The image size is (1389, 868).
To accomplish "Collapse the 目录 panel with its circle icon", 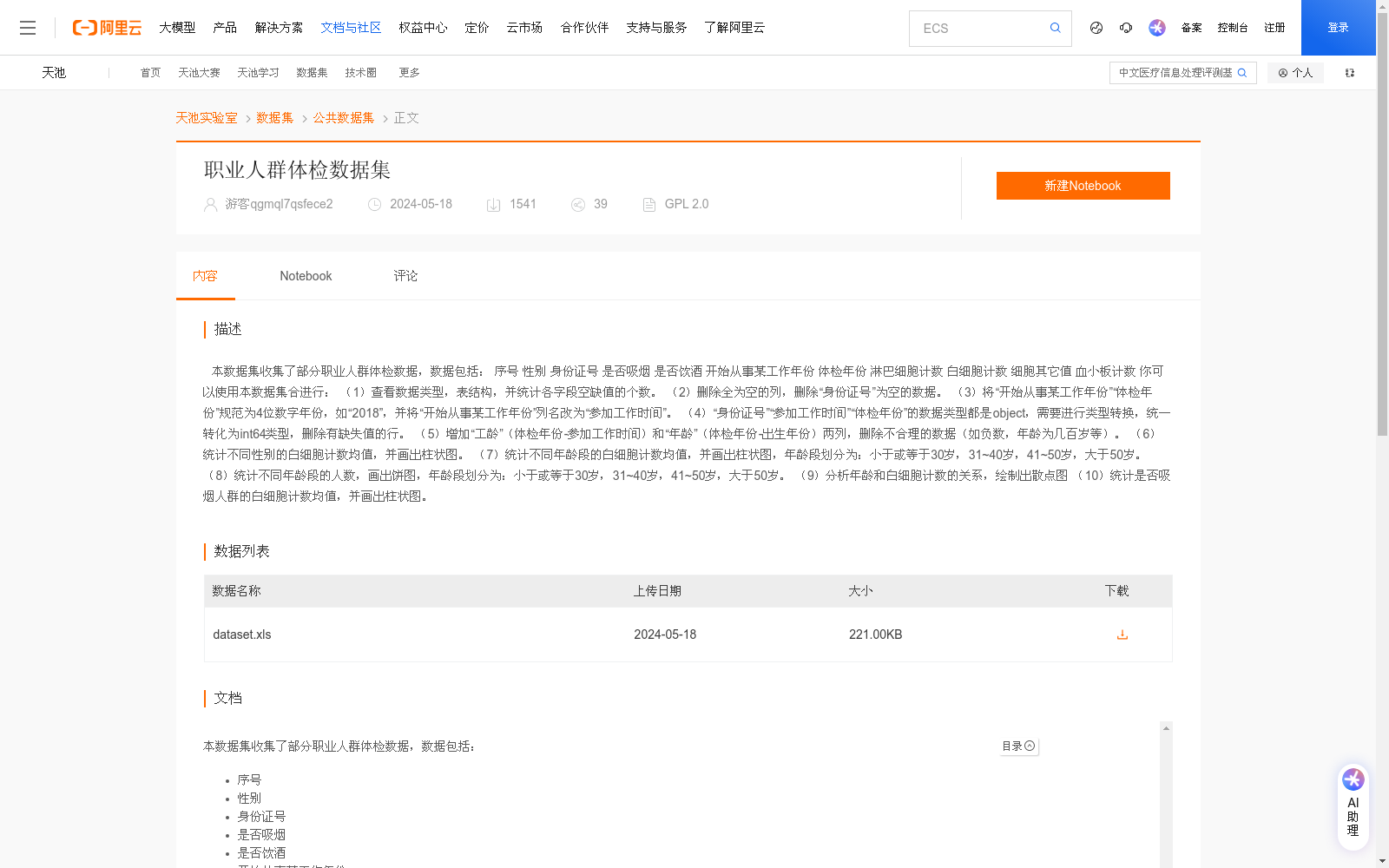I will [x=1029, y=746].
